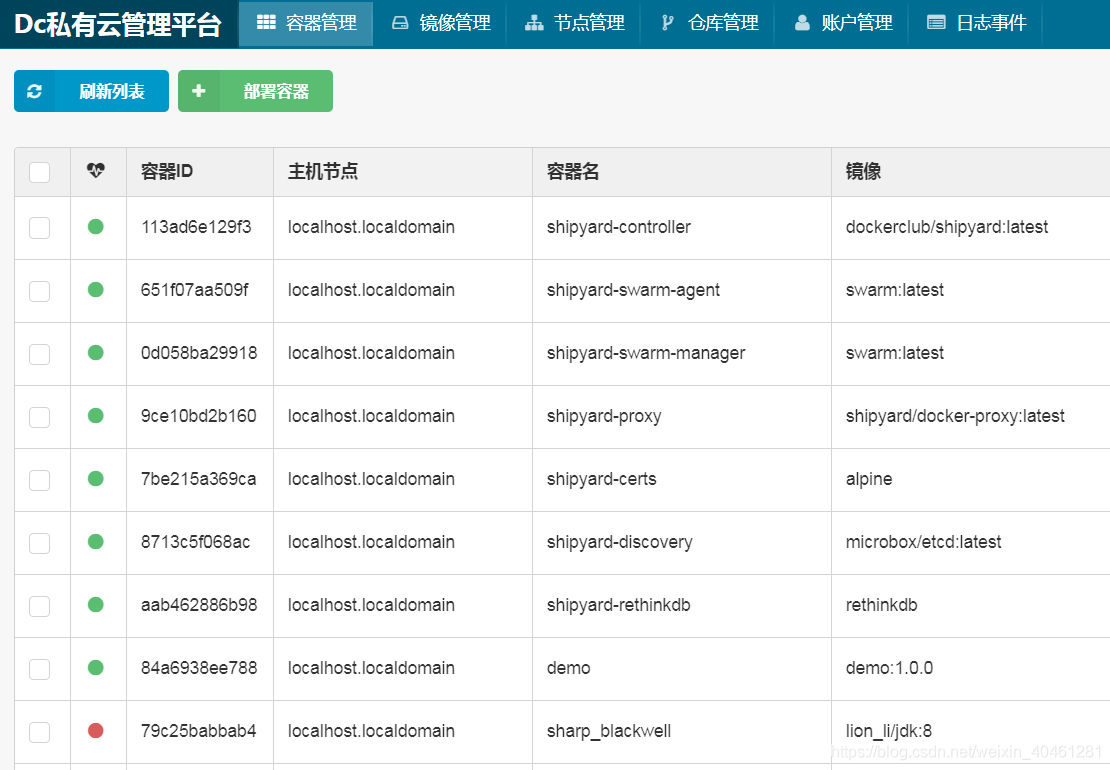Check the checkbox for demo container row
Screen dimensions: 1110x770
[40, 669]
